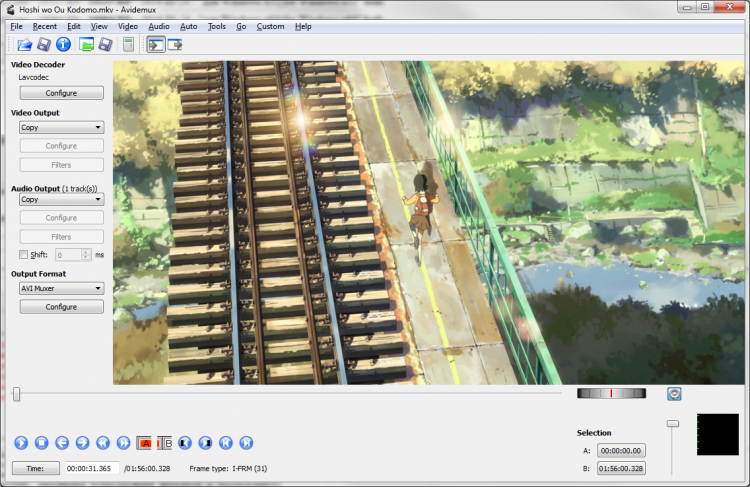This screenshot has width=750, height=487.
Task: Open the File menu
Action: (x=16, y=26)
